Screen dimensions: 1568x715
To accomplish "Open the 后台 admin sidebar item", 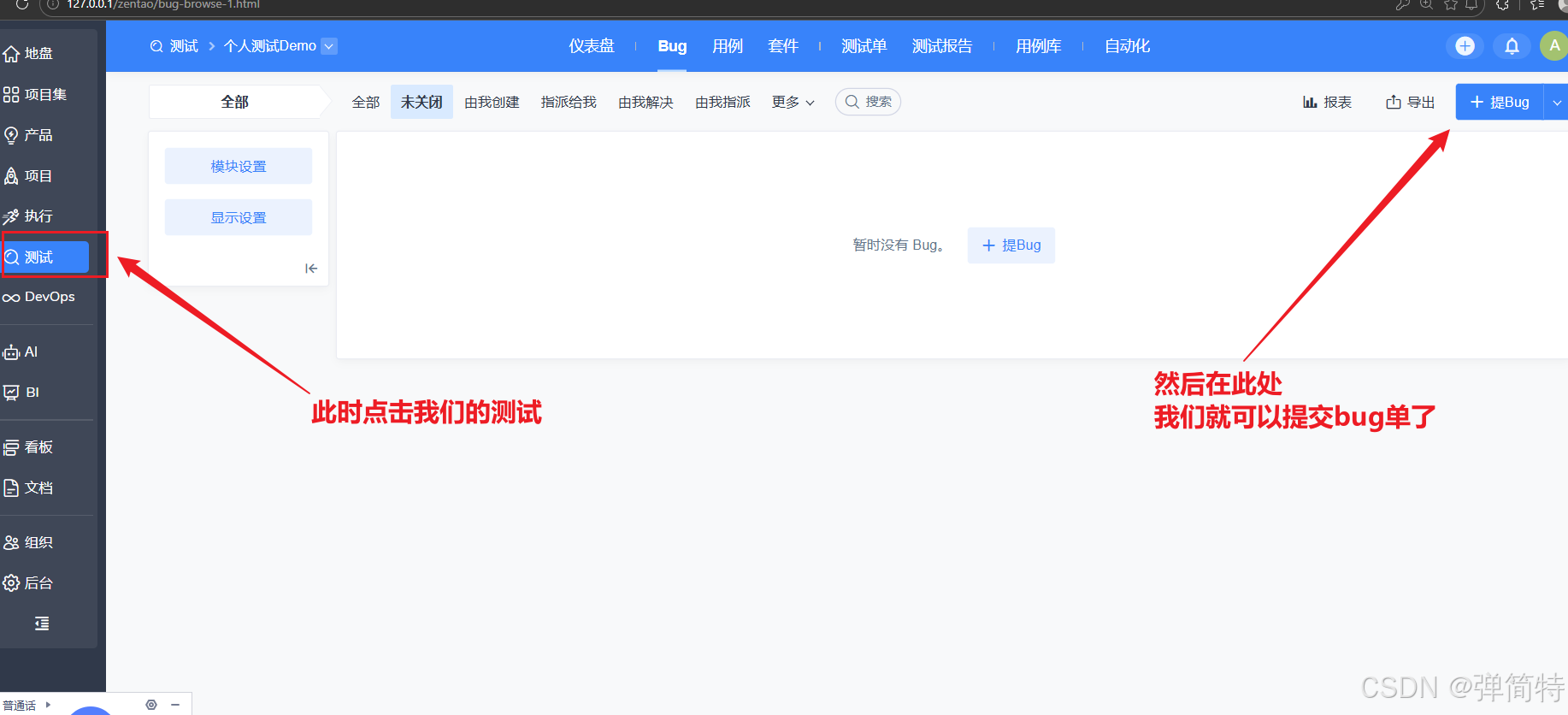I will [x=28, y=583].
